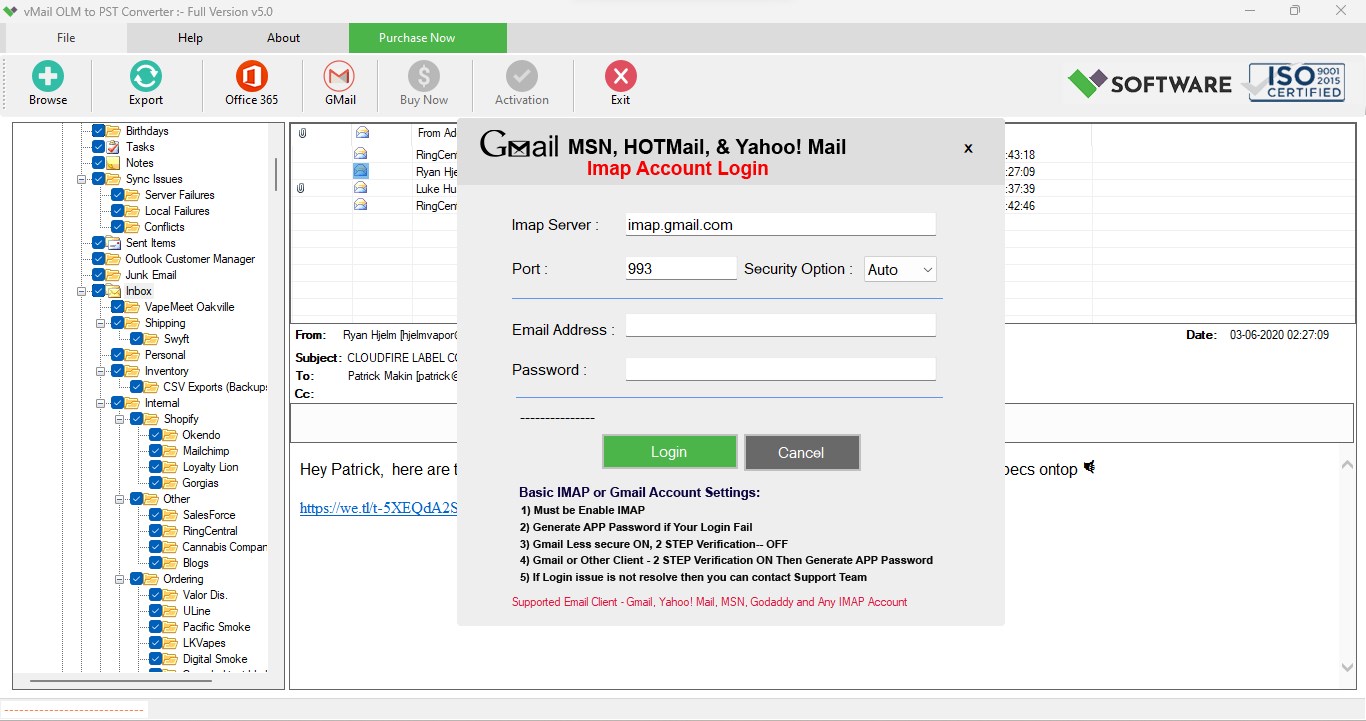Image resolution: width=1366 pixels, height=721 pixels.
Task: Click the Activation checkmark icon
Action: point(521,76)
